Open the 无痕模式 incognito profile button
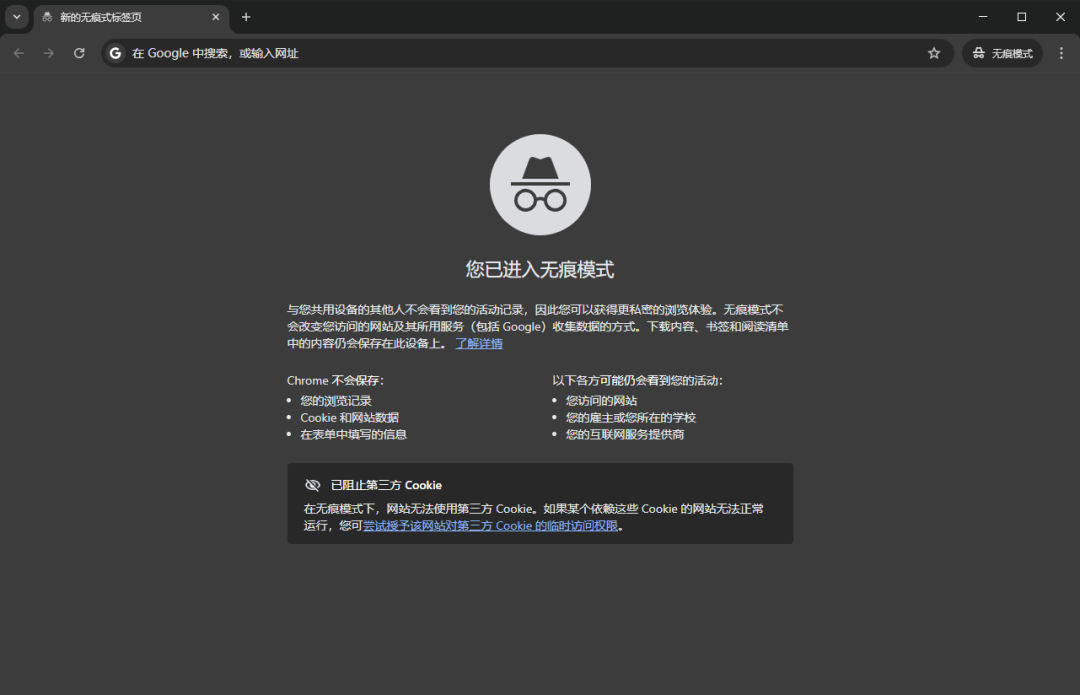 click(x=1002, y=53)
